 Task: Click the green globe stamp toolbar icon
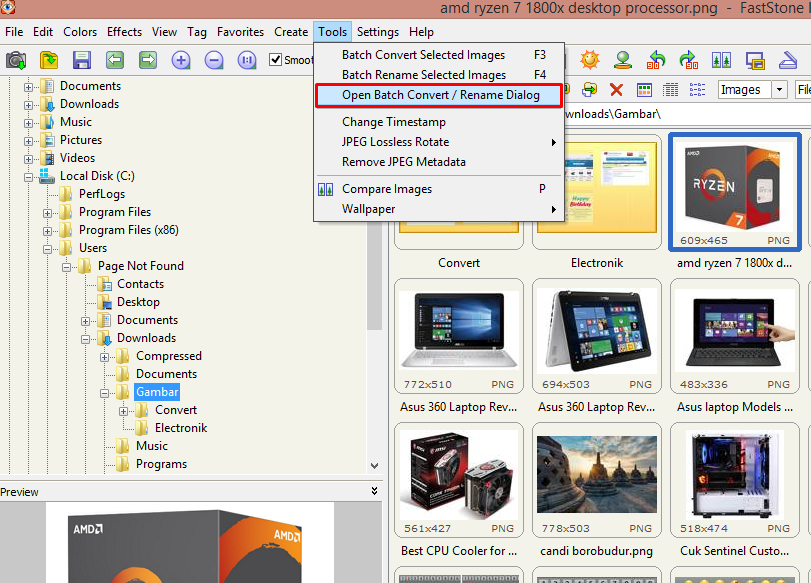(x=623, y=60)
